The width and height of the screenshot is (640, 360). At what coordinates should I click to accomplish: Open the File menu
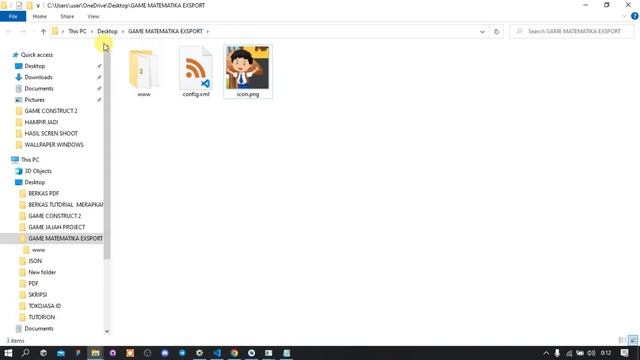point(13,16)
